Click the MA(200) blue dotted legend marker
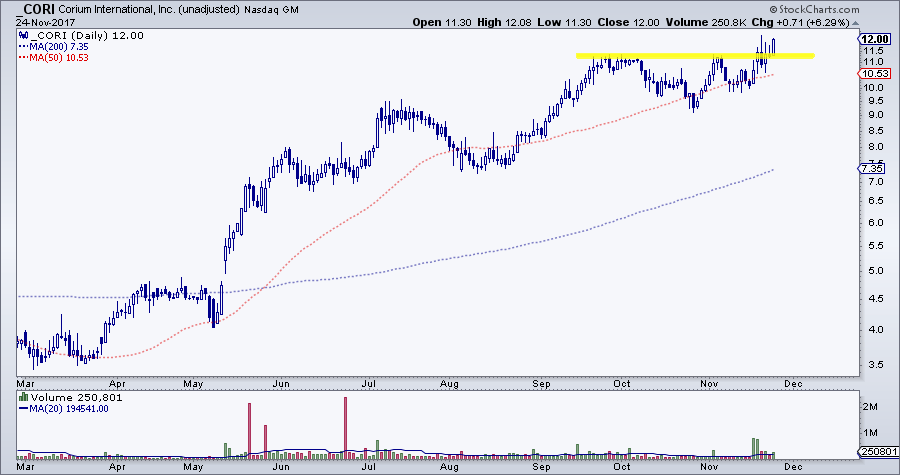This screenshot has height=475, width=900. (x=24, y=46)
